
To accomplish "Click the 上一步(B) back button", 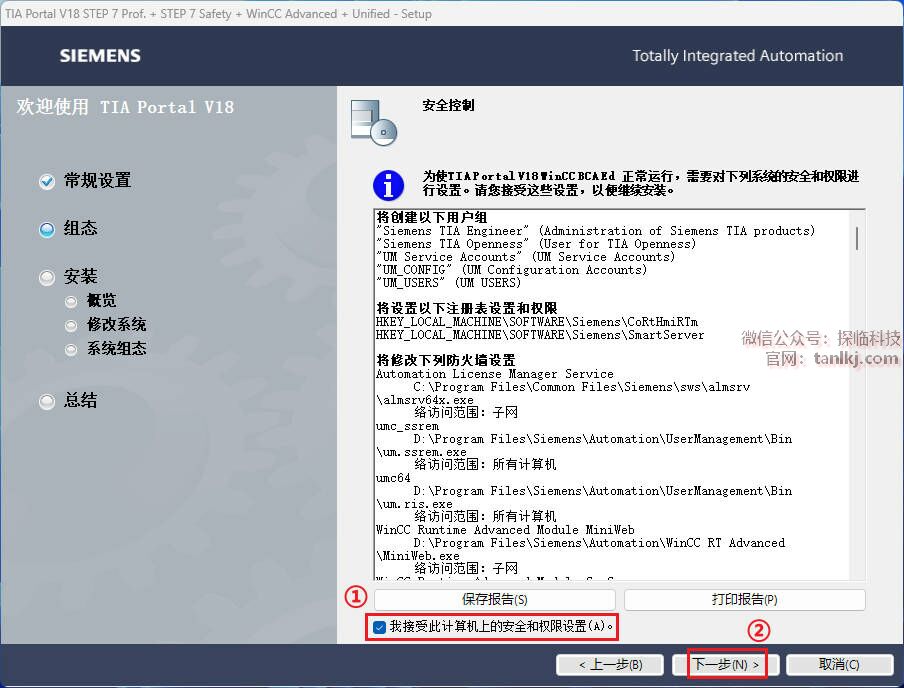I will click(x=610, y=664).
